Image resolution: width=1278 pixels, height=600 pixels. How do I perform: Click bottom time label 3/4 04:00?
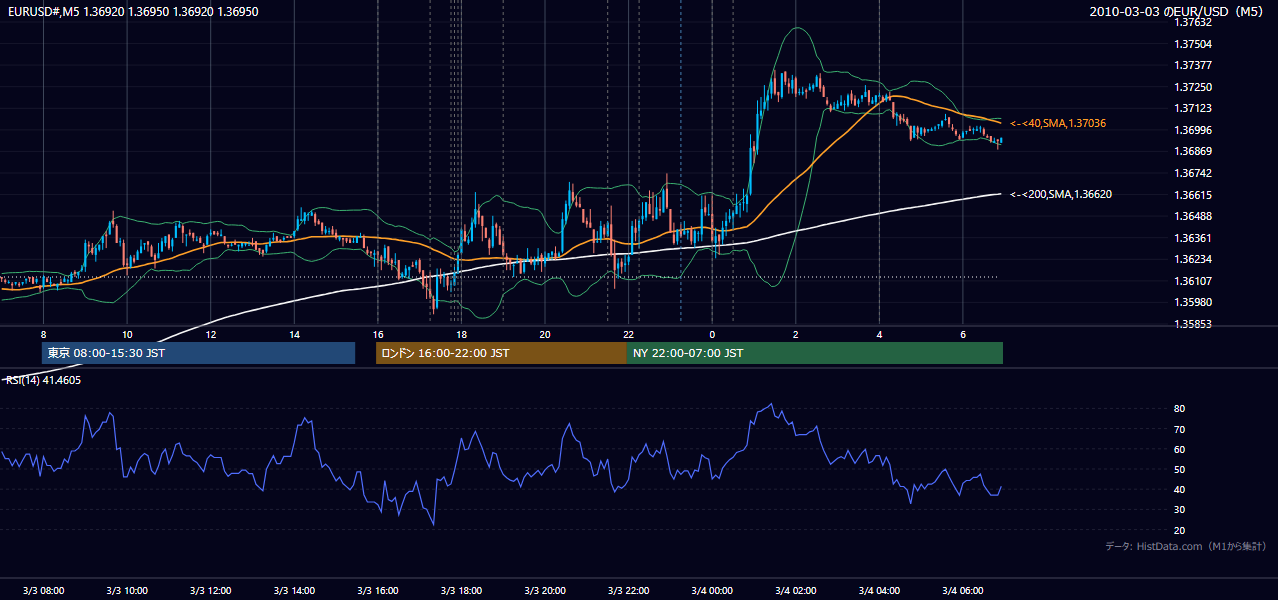point(878,590)
